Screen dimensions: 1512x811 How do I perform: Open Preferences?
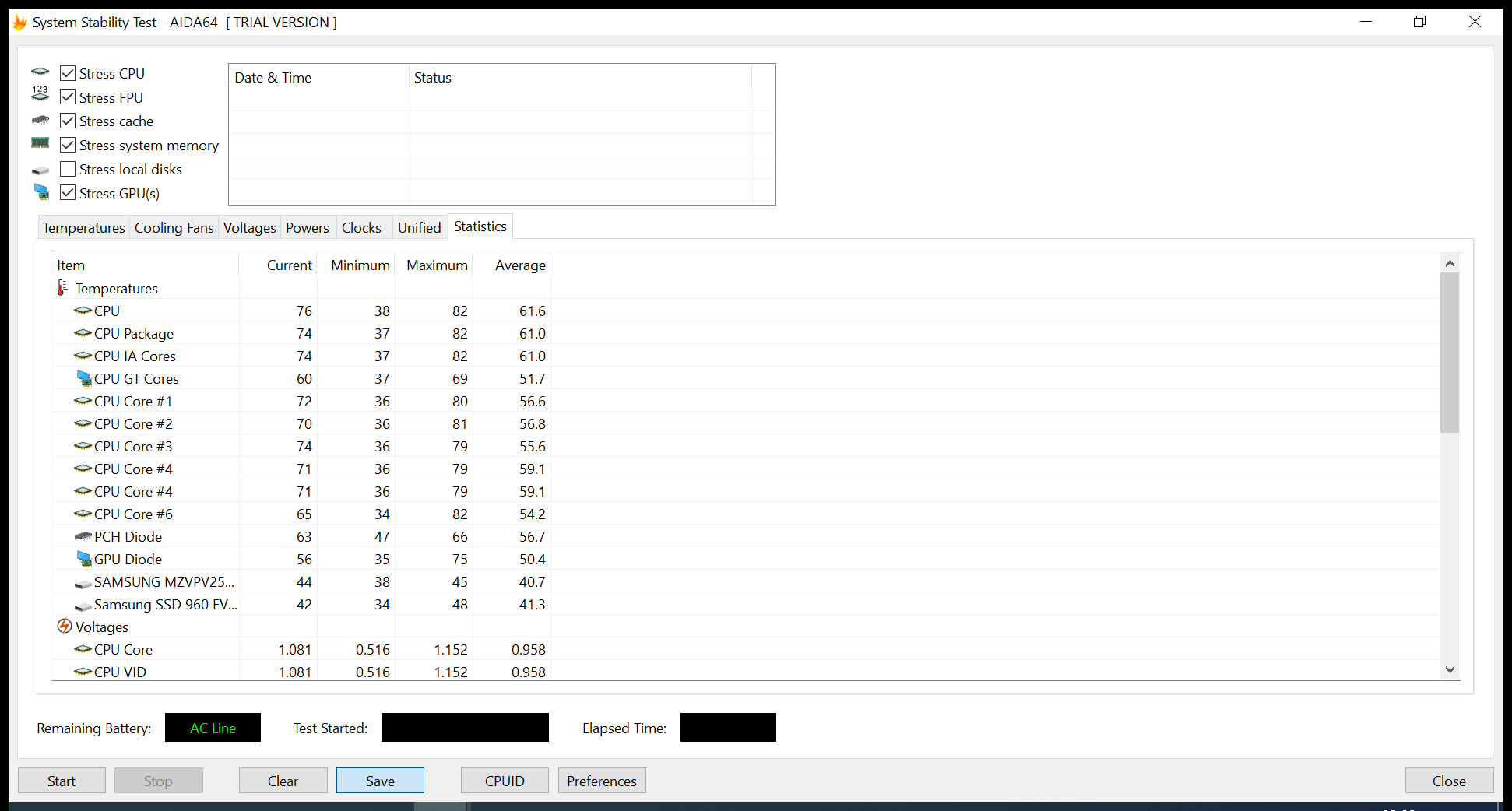[x=602, y=781]
